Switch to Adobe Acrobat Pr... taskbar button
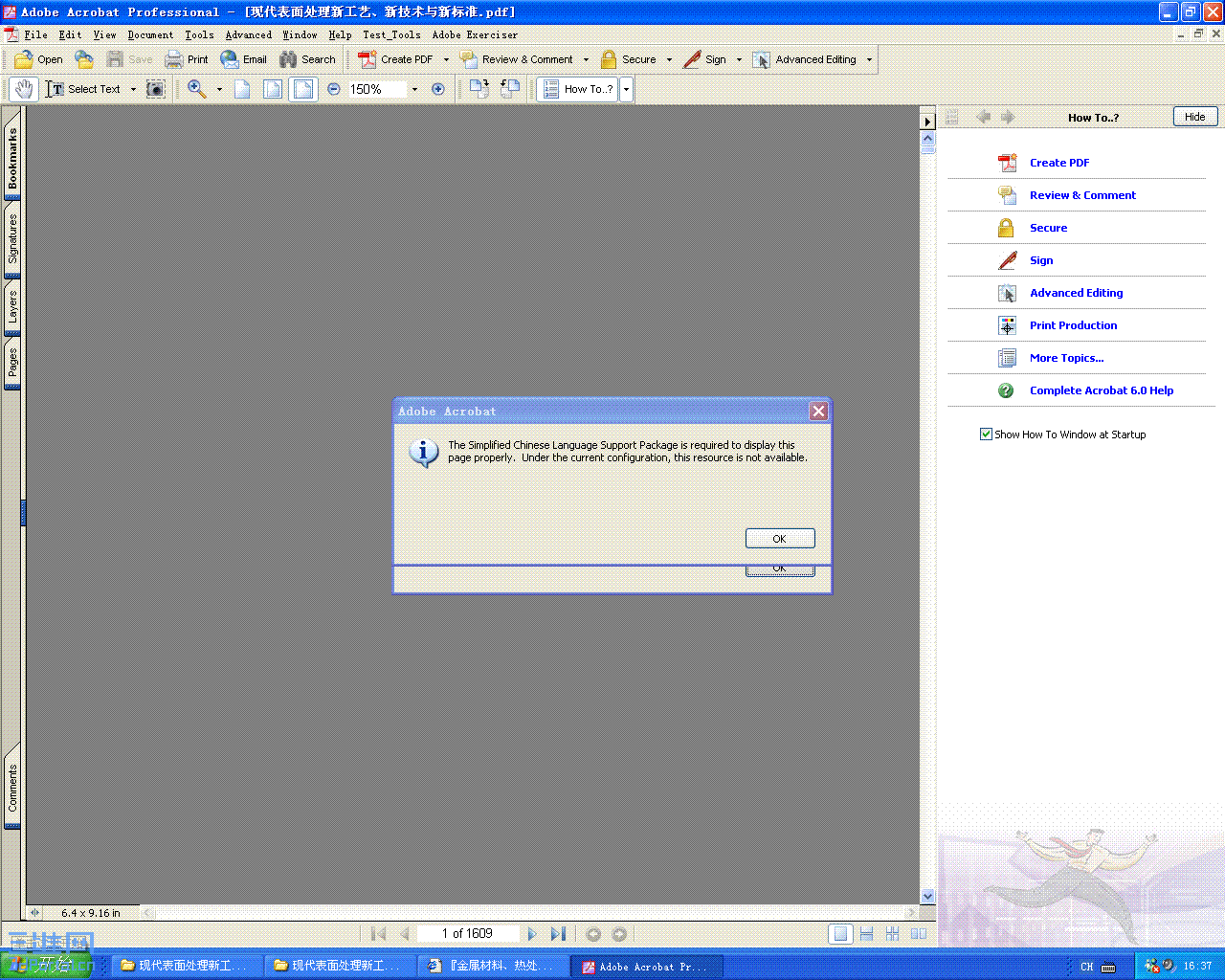 (647, 967)
